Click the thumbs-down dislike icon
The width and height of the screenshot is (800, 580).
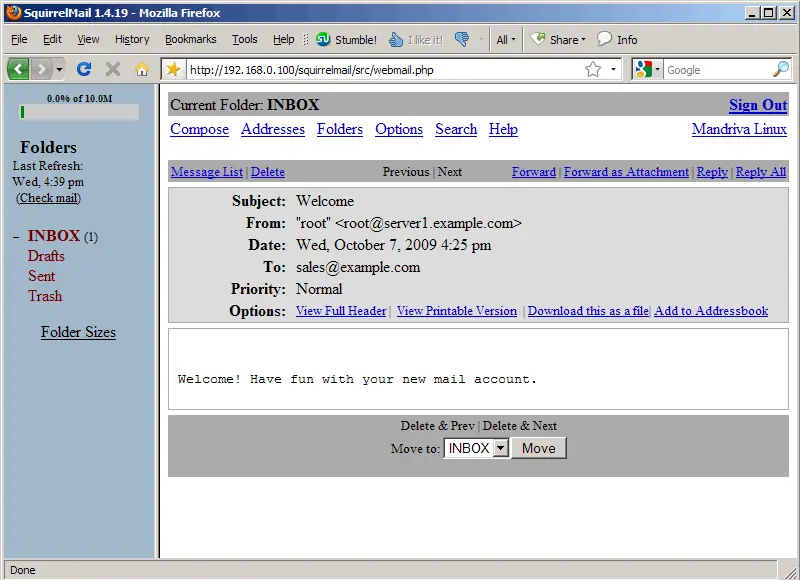click(462, 39)
